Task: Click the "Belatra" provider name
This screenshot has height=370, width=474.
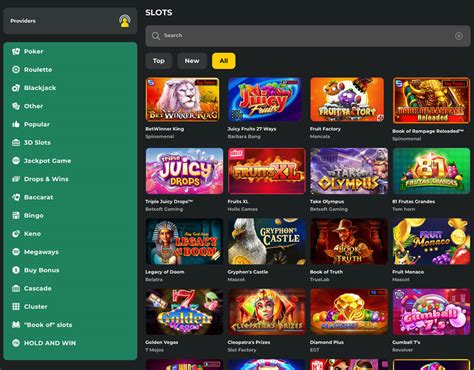Action: (154, 280)
